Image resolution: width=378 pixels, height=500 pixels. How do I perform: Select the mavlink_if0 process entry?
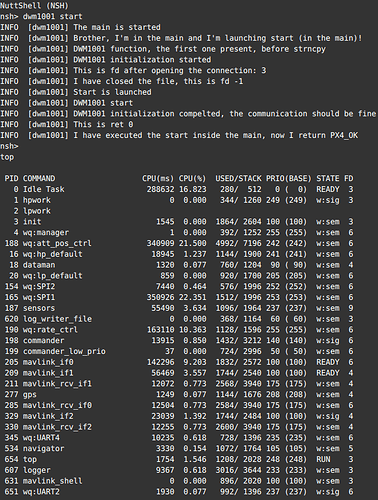click(48, 362)
